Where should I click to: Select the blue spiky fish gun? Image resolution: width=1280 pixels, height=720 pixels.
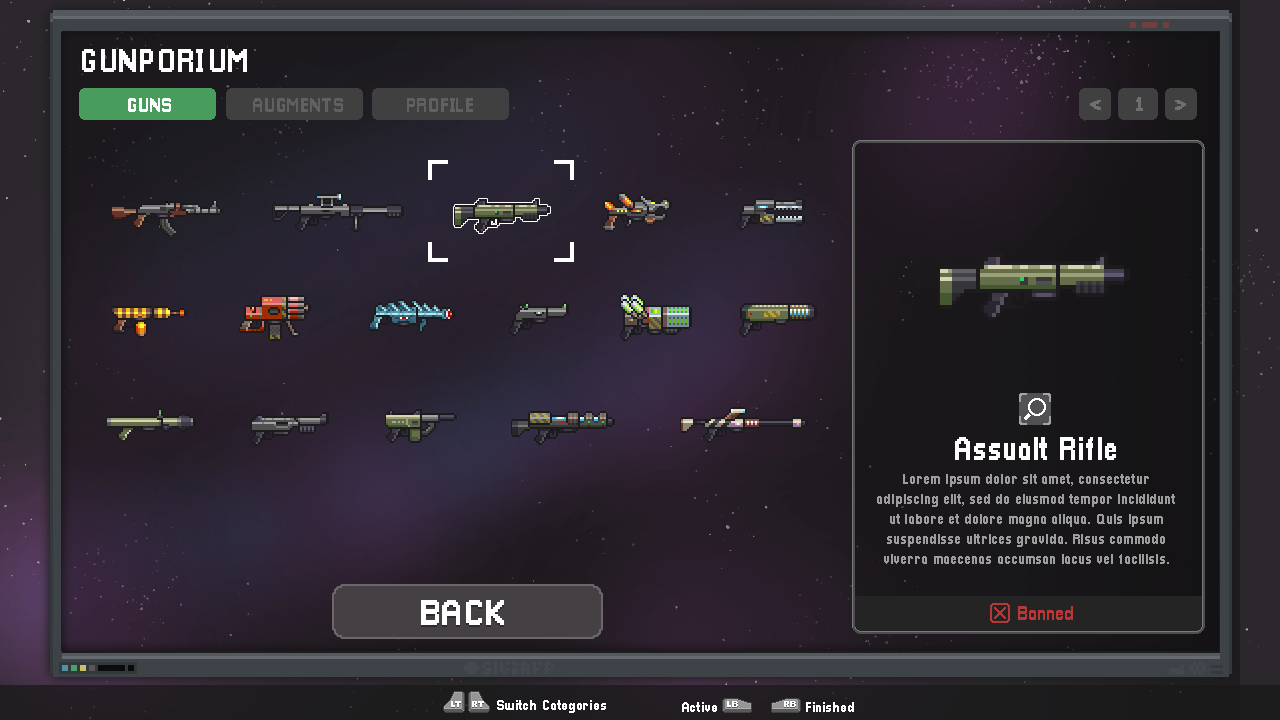411,315
